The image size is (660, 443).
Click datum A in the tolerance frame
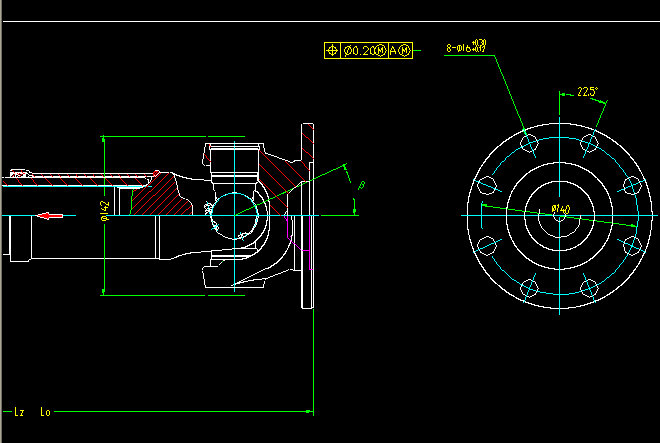[x=393, y=50]
